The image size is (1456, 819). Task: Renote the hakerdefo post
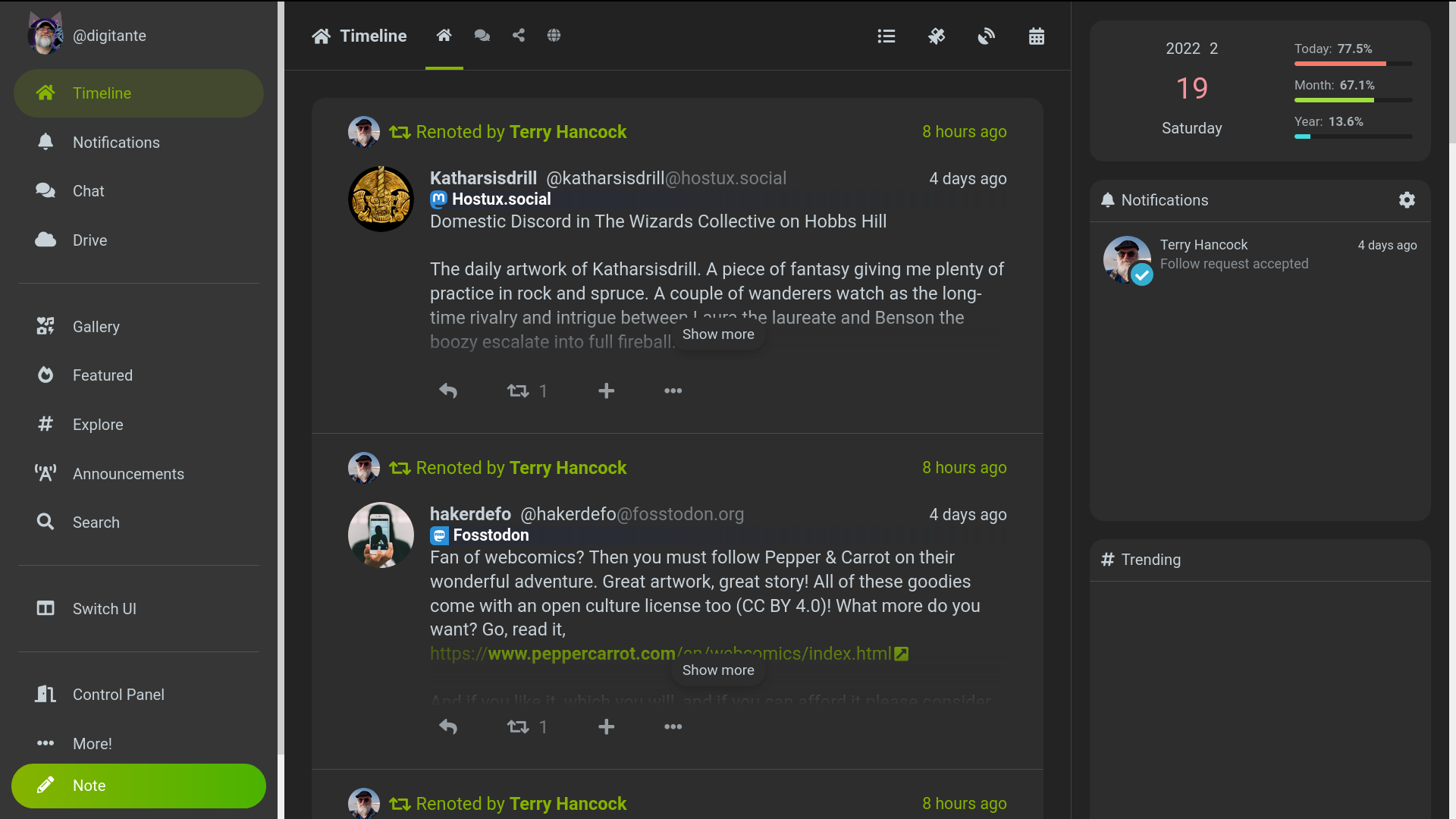(x=519, y=726)
